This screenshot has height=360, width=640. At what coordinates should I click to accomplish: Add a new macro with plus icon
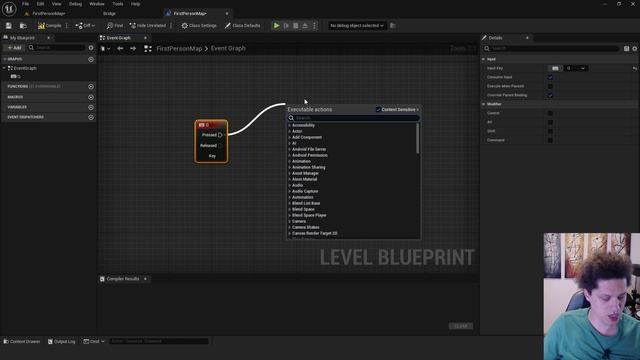click(x=91, y=97)
